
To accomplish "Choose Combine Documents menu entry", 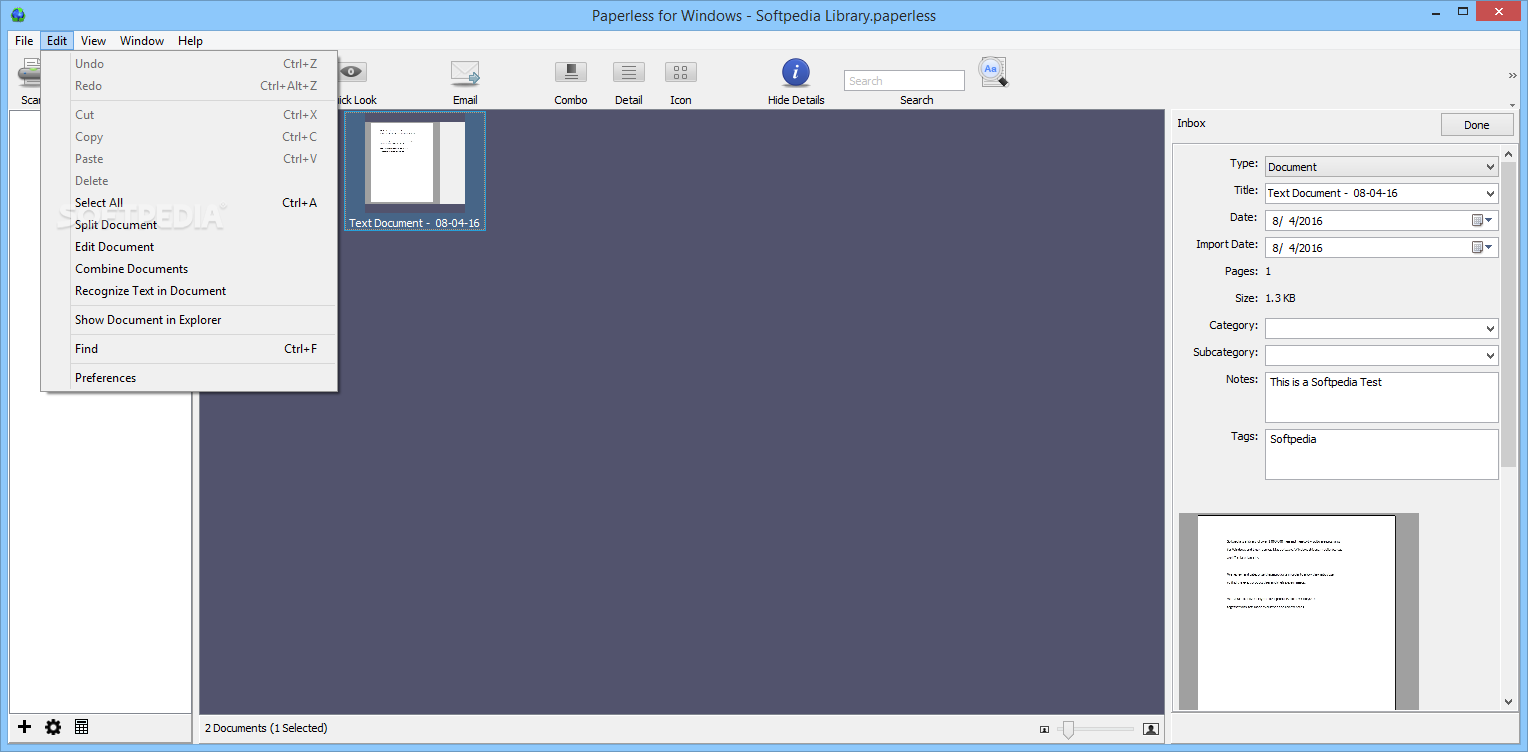I will tap(189, 269).
